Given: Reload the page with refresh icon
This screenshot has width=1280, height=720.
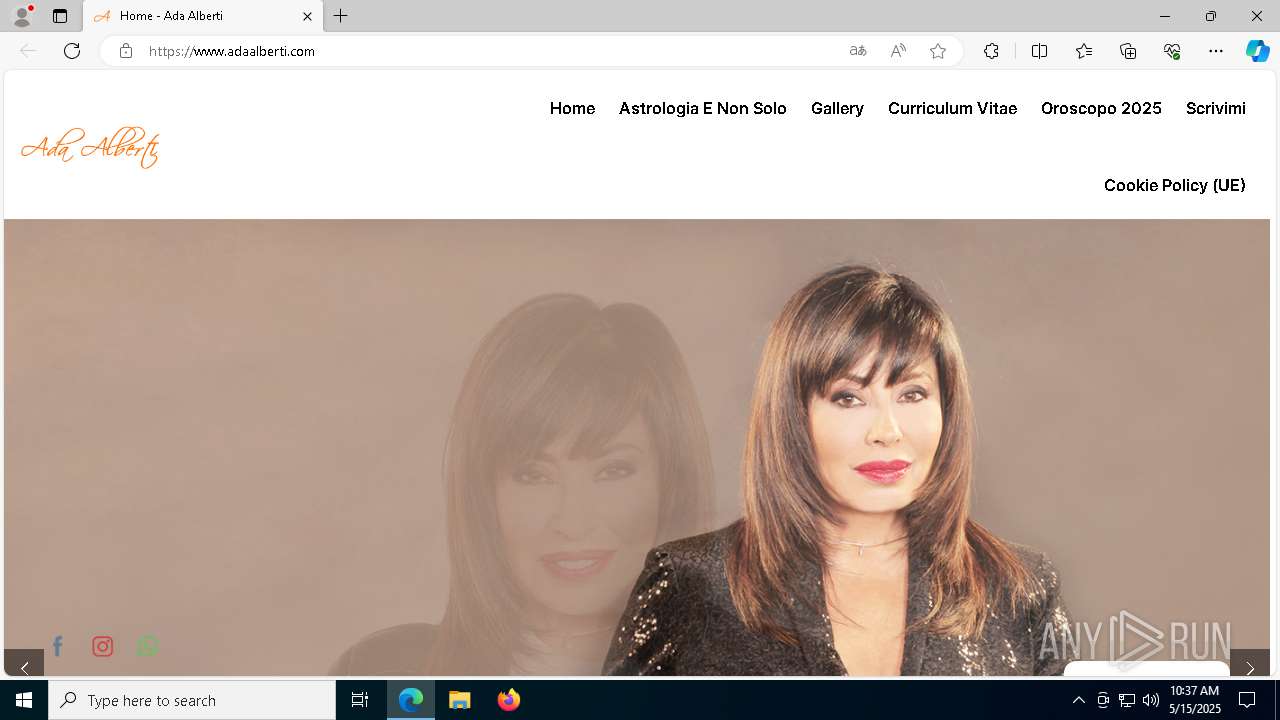Looking at the screenshot, I should point(72,51).
